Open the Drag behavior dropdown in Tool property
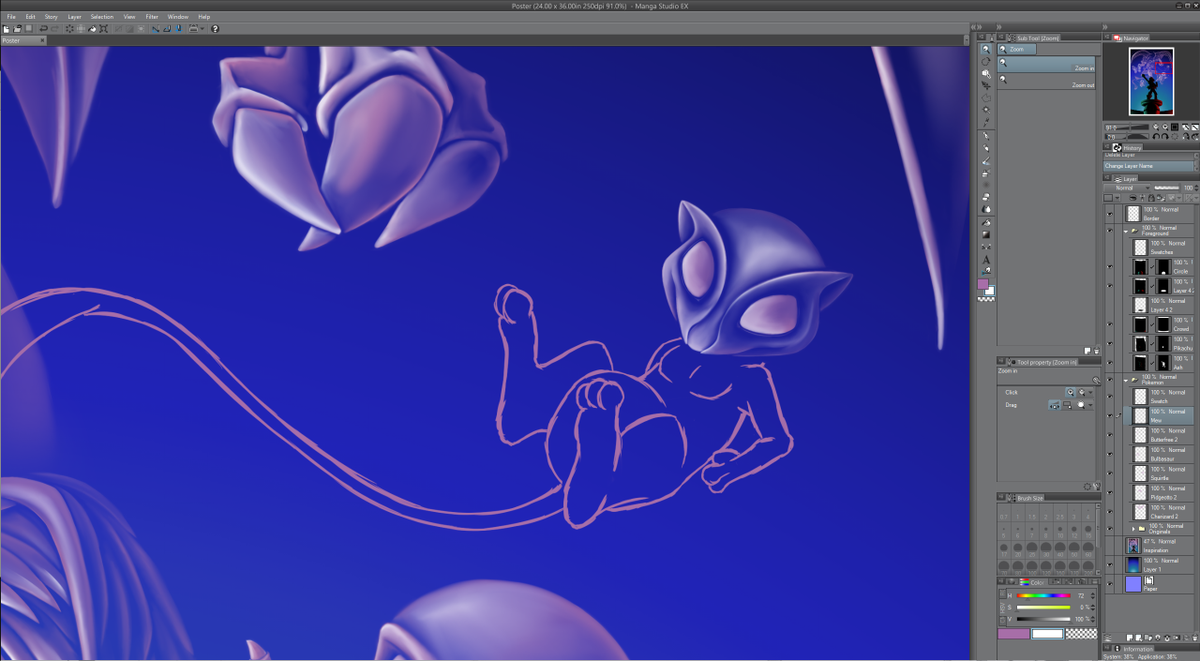 point(1090,405)
